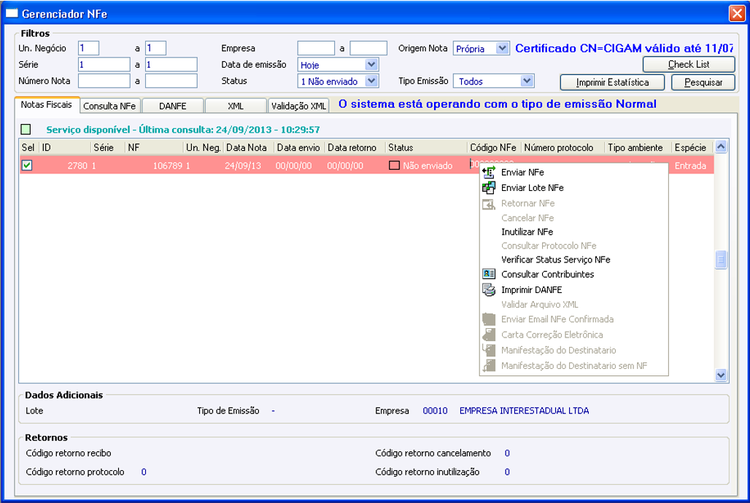Expand the Data de emissão dropdown
The image size is (750, 503).
coord(371,65)
